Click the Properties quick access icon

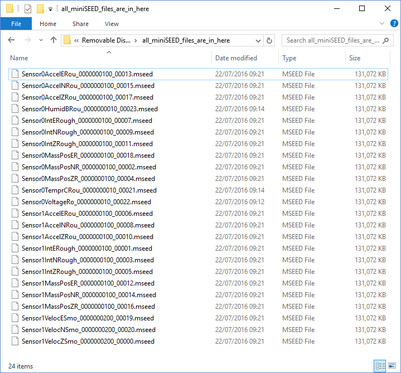click(28, 9)
